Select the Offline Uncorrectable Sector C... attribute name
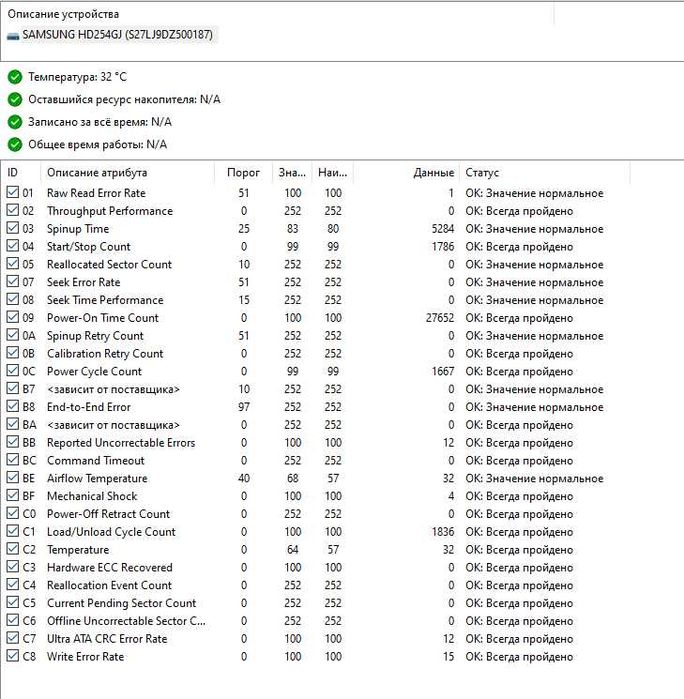 click(126, 621)
